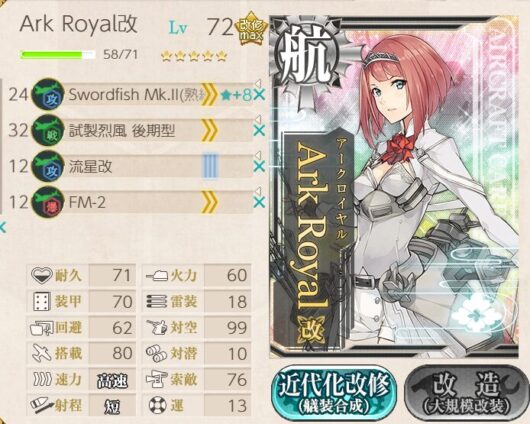Click the FM-2 fighter-bomber icon

pos(48,202)
